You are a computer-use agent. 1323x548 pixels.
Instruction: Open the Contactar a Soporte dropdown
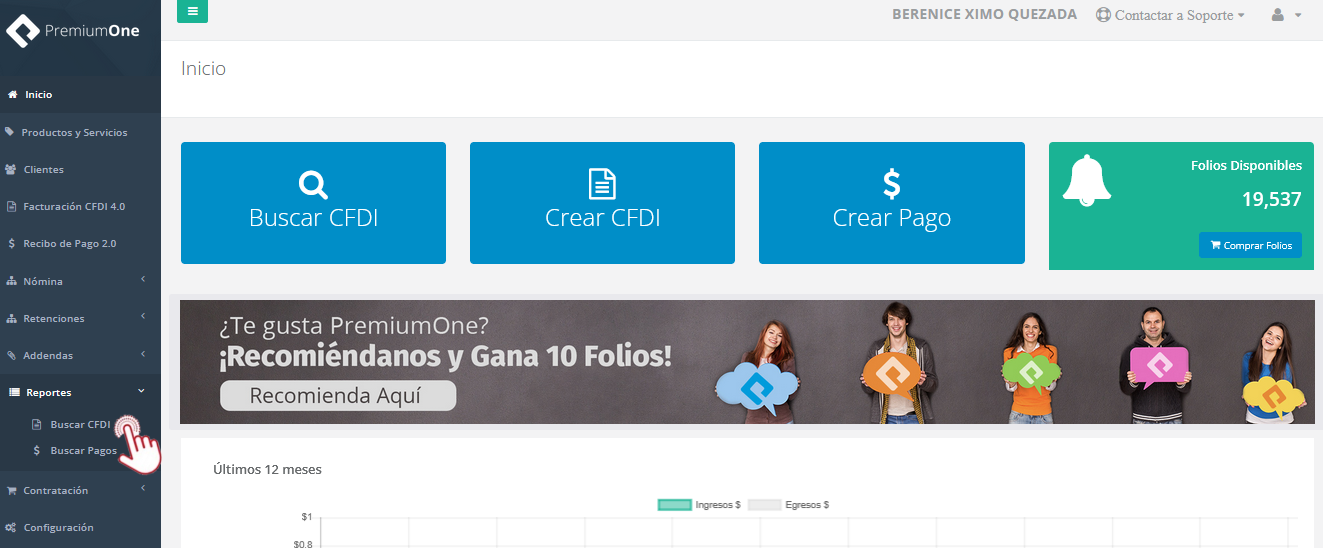point(1171,15)
